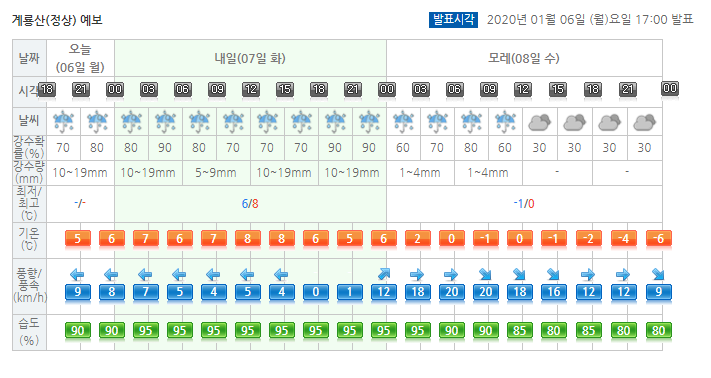This screenshot has height=378, width=711.
Task: Click the orange temperature badge showing -6
Action: [658, 238]
